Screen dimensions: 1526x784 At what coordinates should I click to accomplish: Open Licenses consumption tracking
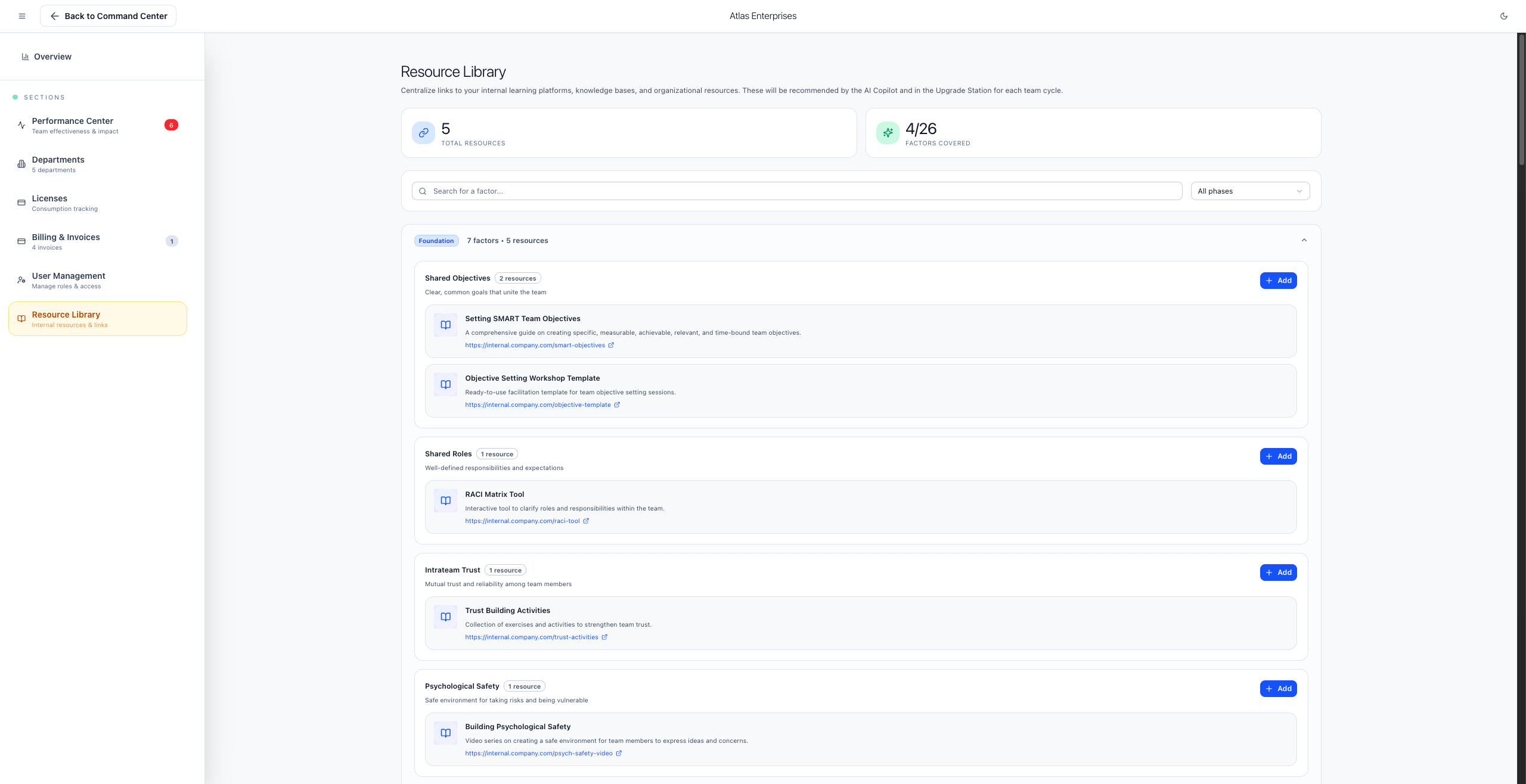tap(98, 203)
